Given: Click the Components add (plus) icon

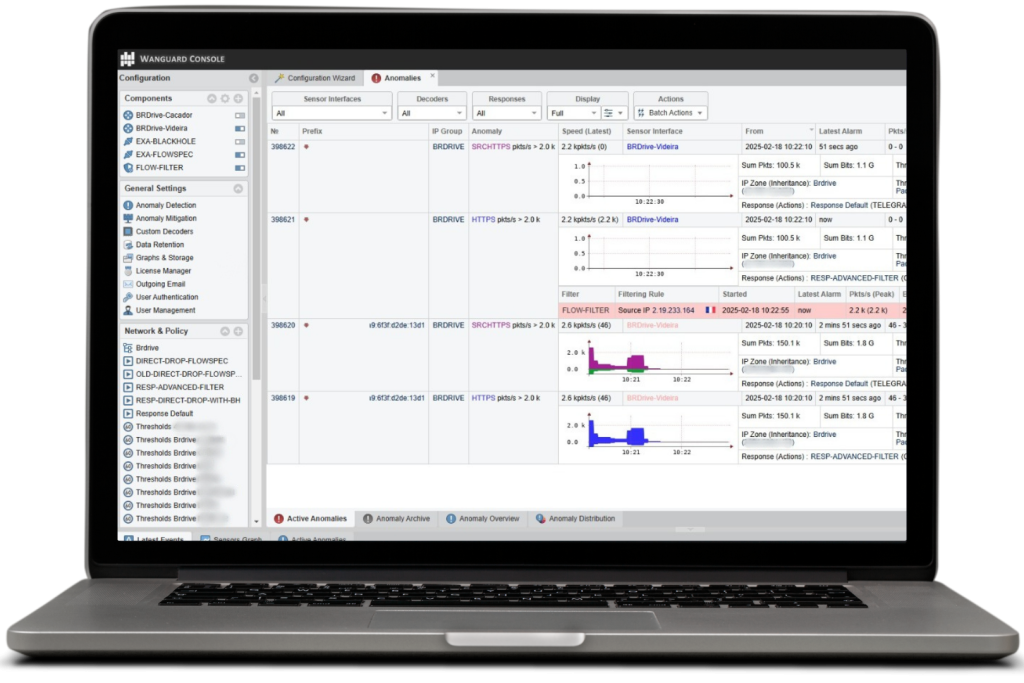Looking at the screenshot, I should pyautogui.click(x=238, y=99).
